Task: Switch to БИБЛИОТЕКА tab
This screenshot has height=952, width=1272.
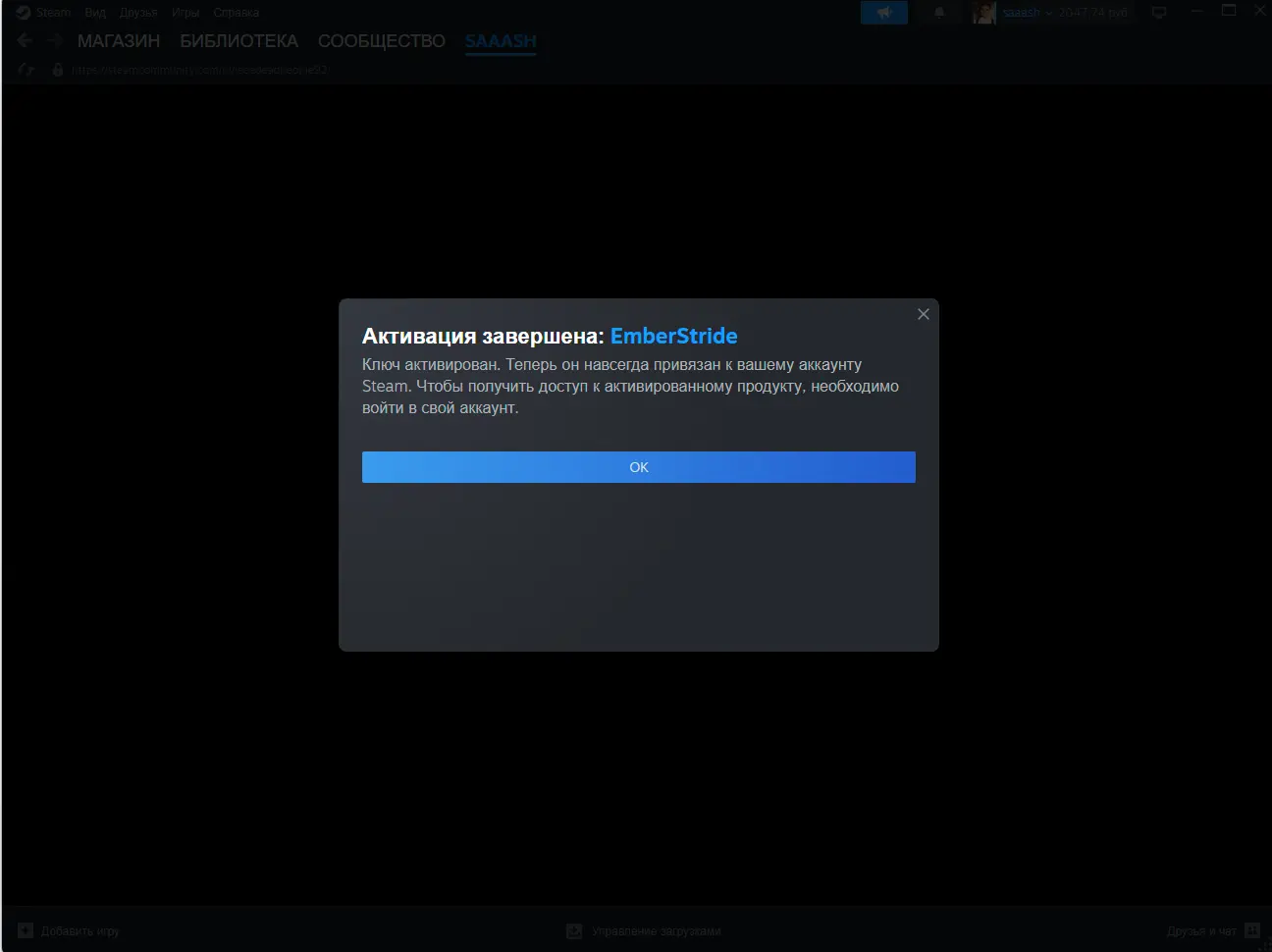Action: click(238, 41)
